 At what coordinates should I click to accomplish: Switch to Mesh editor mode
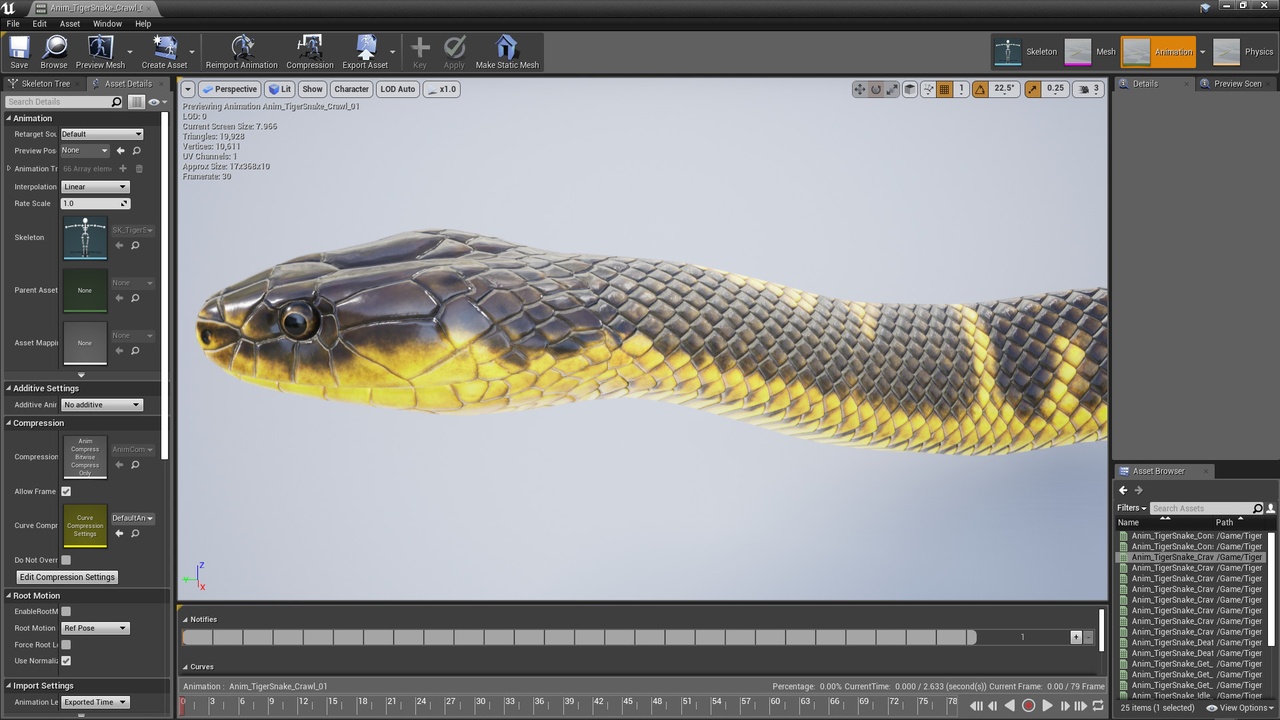1090,52
